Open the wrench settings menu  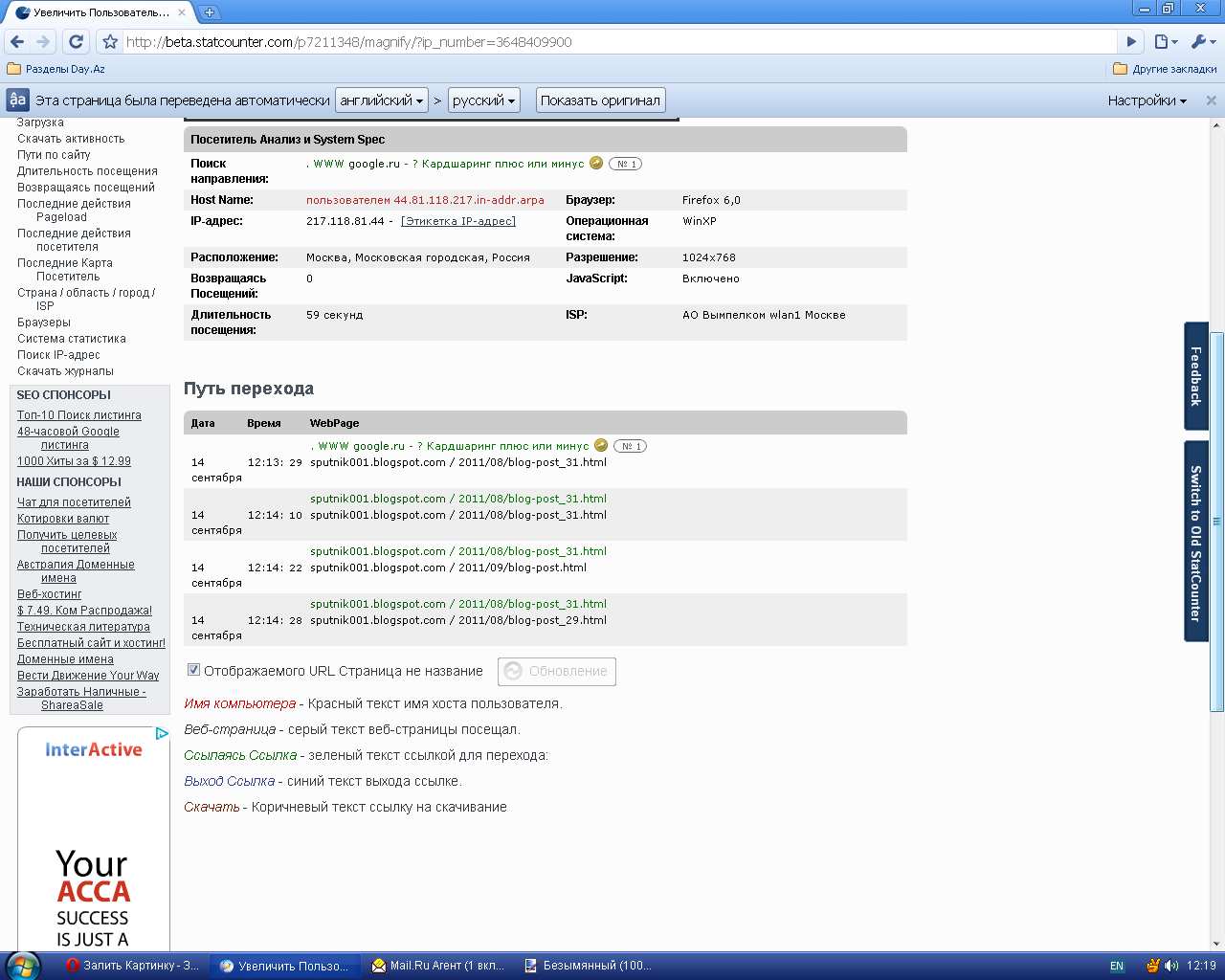click(1202, 42)
